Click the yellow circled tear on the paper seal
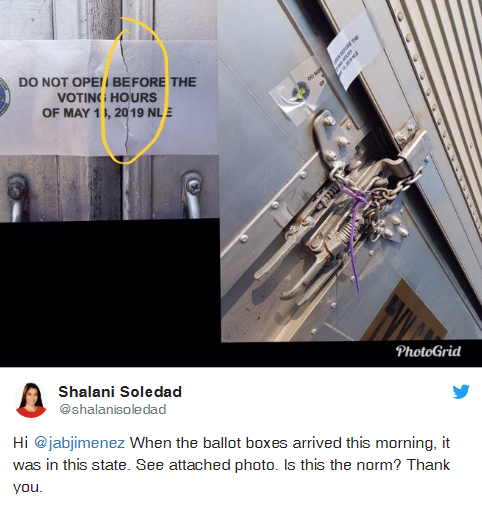Viewport: 482px width, 506px height. (135, 91)
